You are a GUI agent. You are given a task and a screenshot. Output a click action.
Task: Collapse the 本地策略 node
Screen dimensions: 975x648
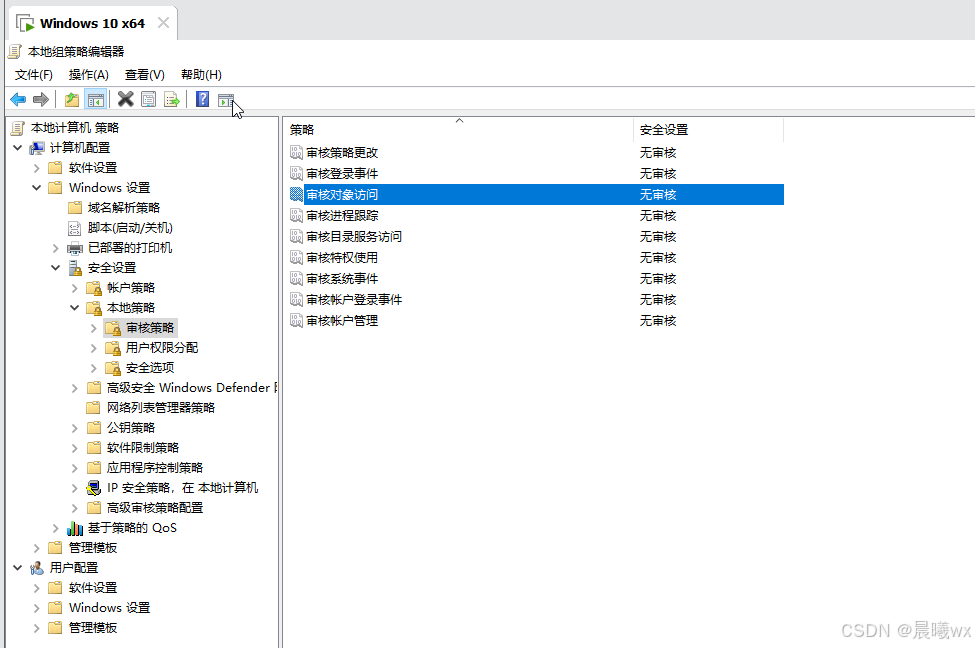(74, 308)
